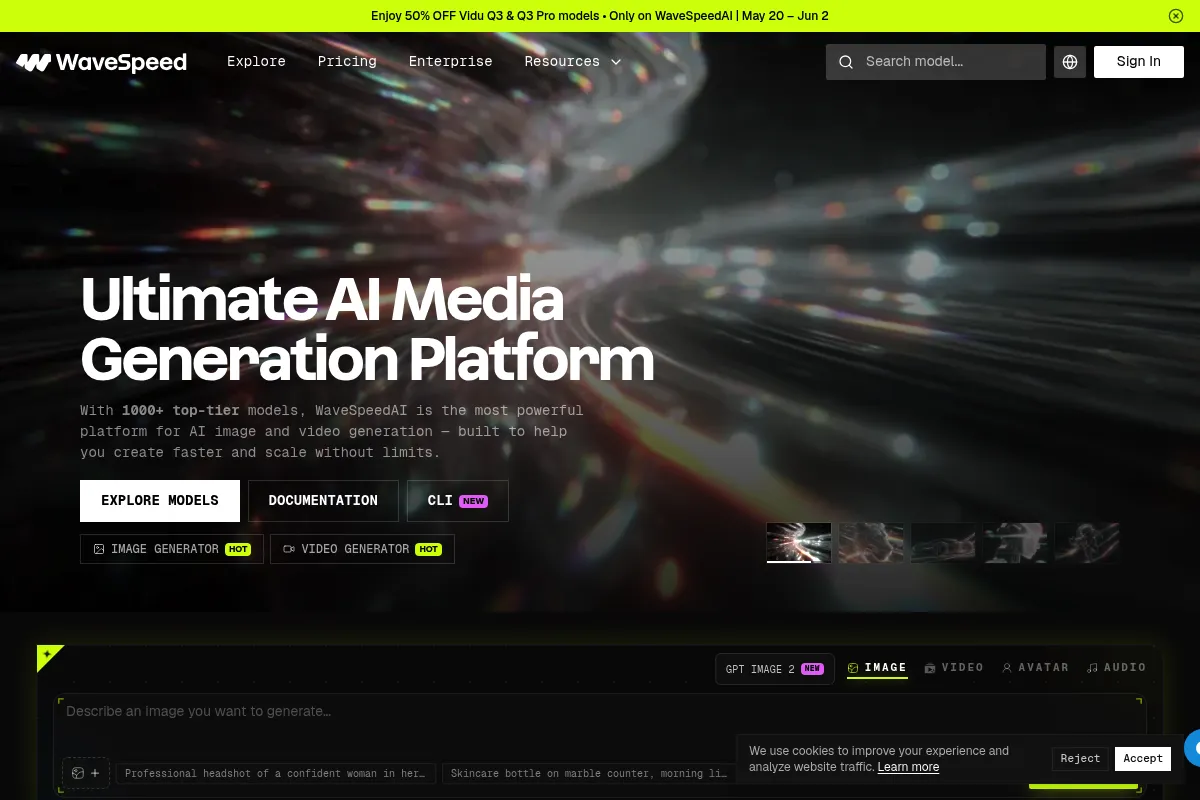Open the Explore menu item

(256, 61)
